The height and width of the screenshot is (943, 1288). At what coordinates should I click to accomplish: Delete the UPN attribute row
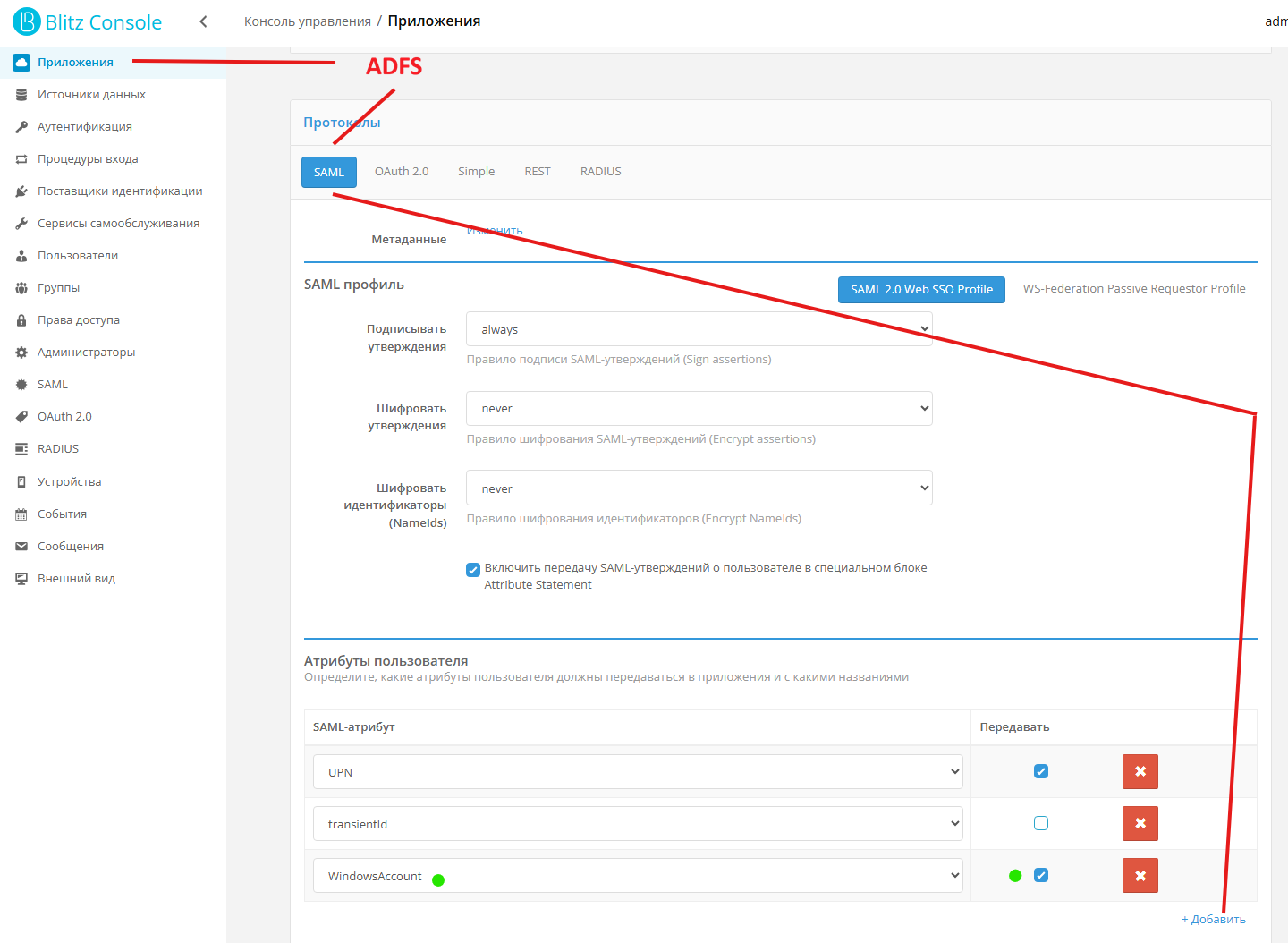[x=1140, y=771]
